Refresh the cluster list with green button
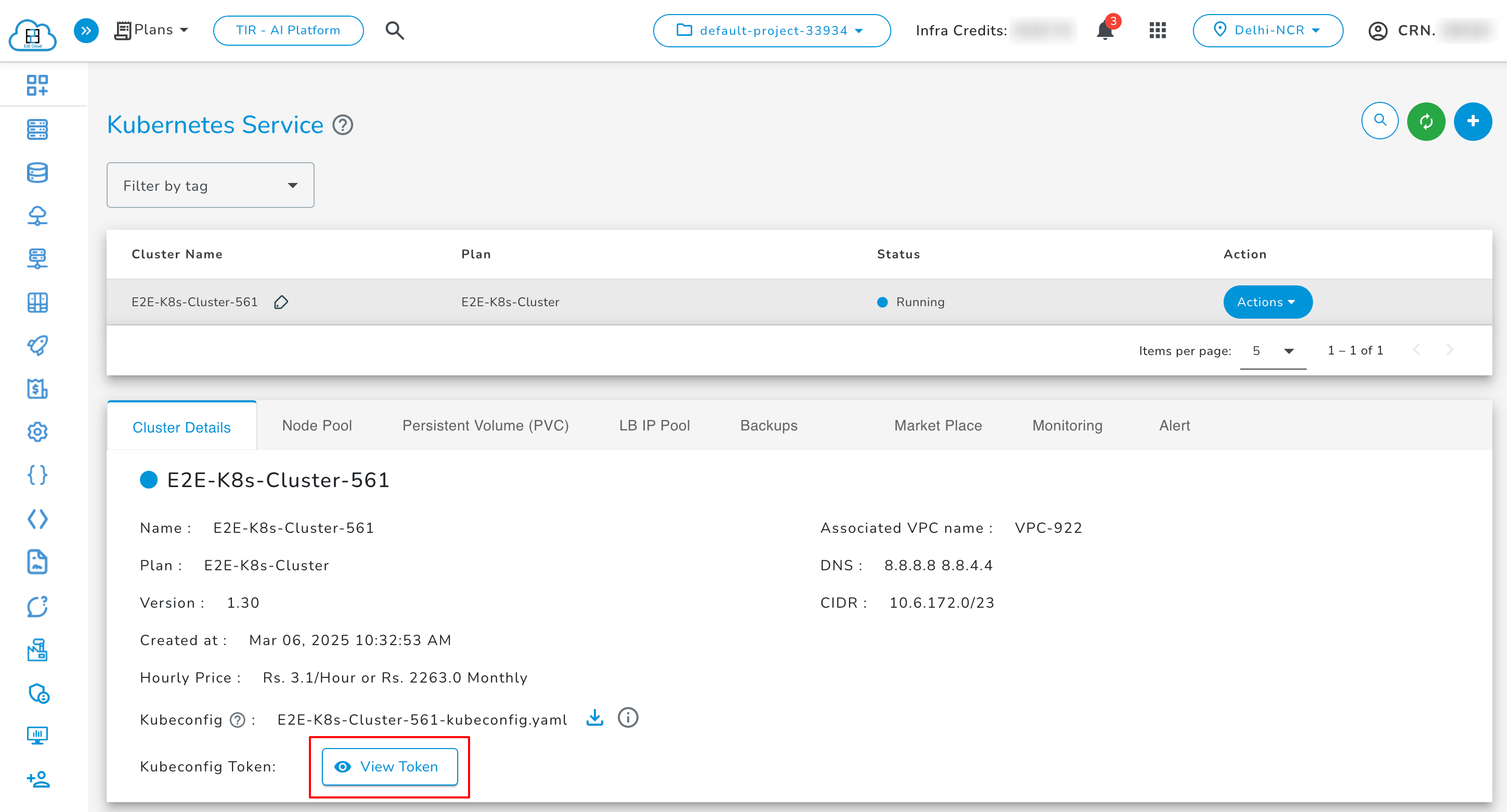Image resolution: width=1507 pixels, height=812 pixels. pyautogui.click(x=1426, y=121)
